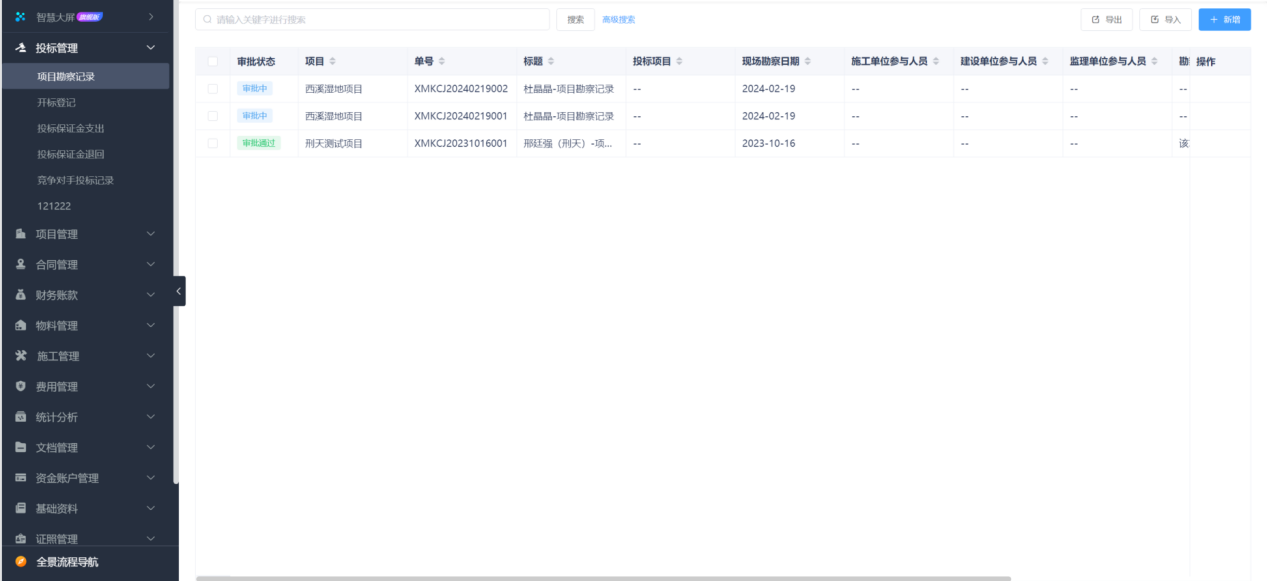Expand the 物料管理 menu chevron

[151, 326]
